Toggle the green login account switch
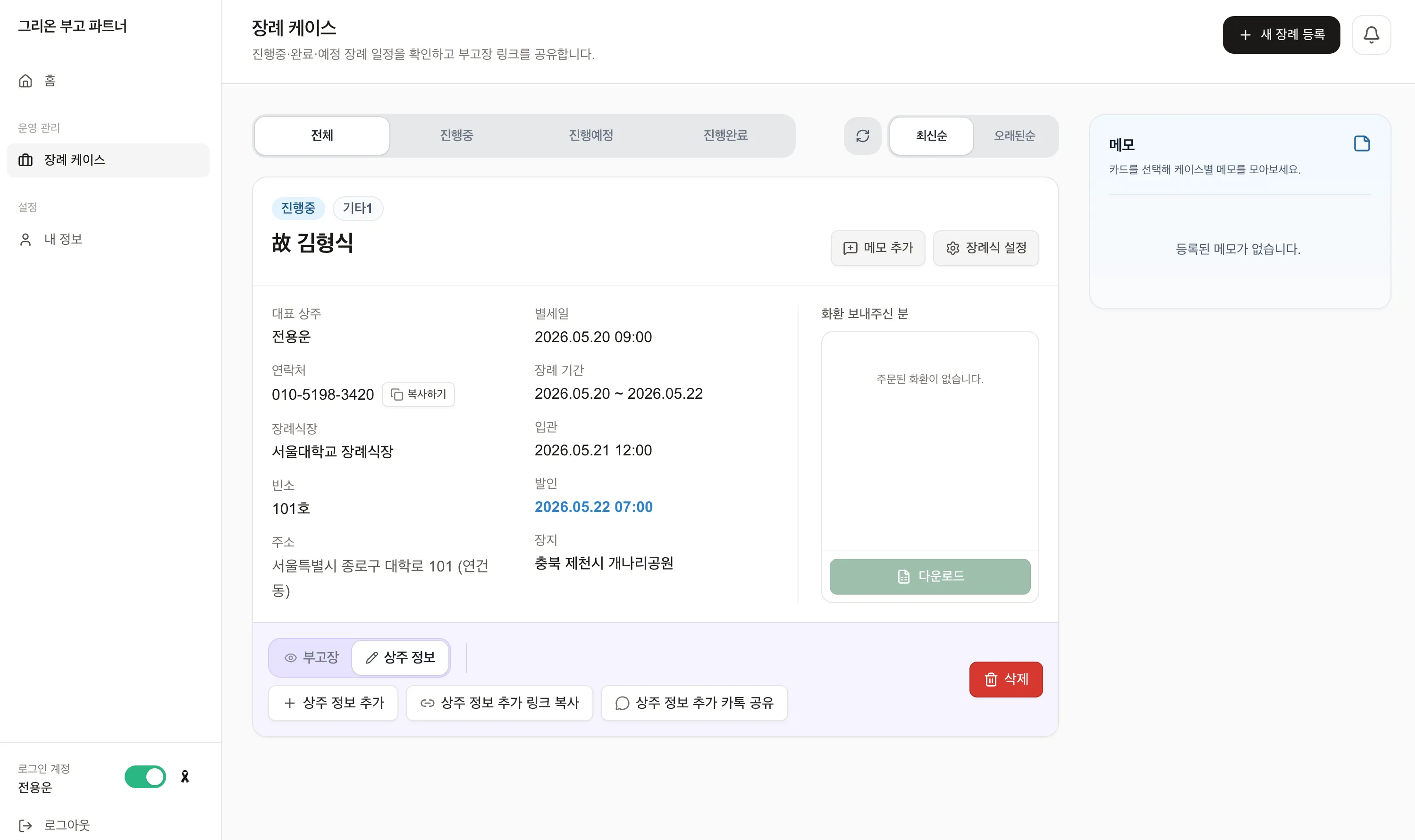 tap(145, 777)
